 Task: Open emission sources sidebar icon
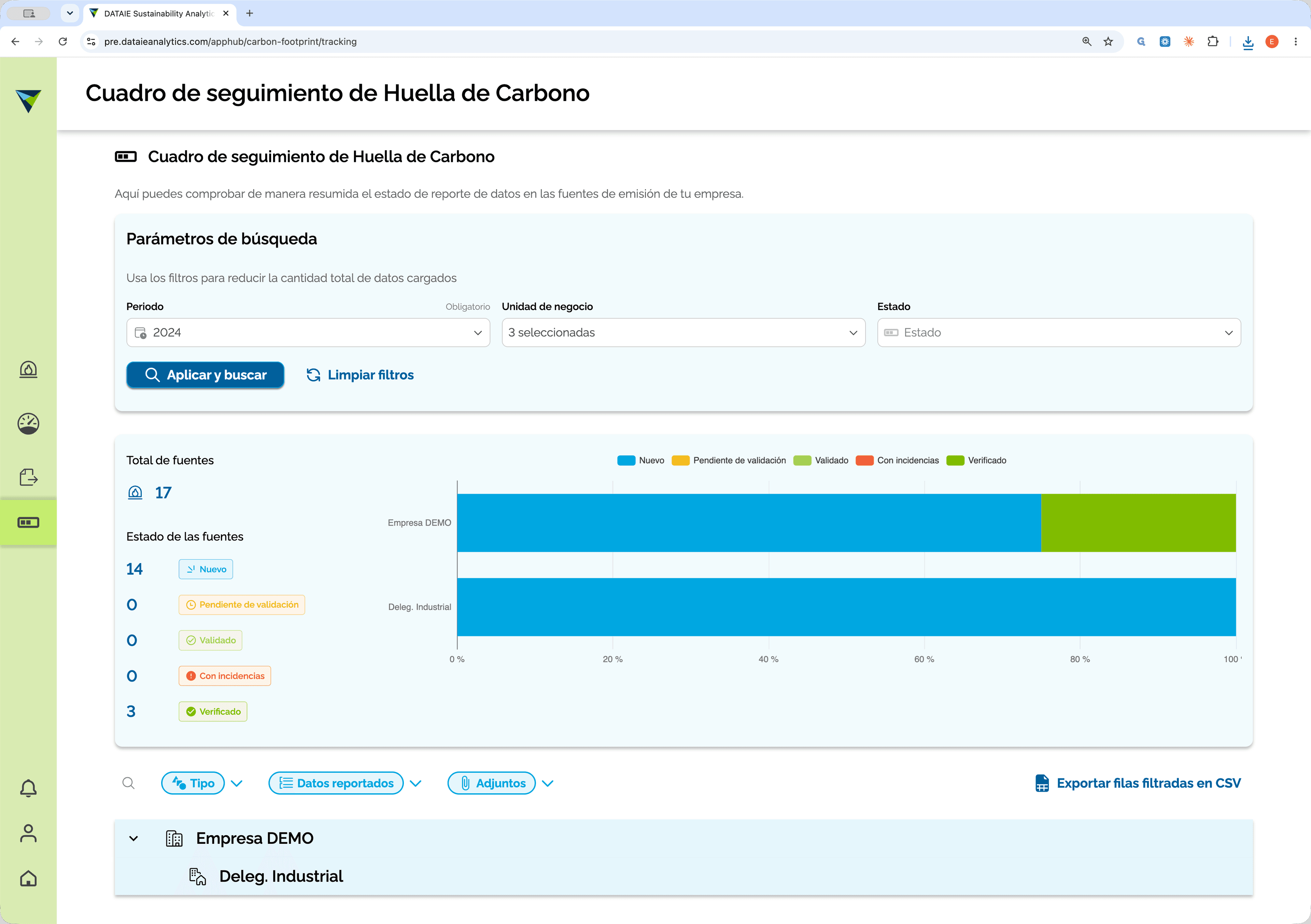click(28, 369)
